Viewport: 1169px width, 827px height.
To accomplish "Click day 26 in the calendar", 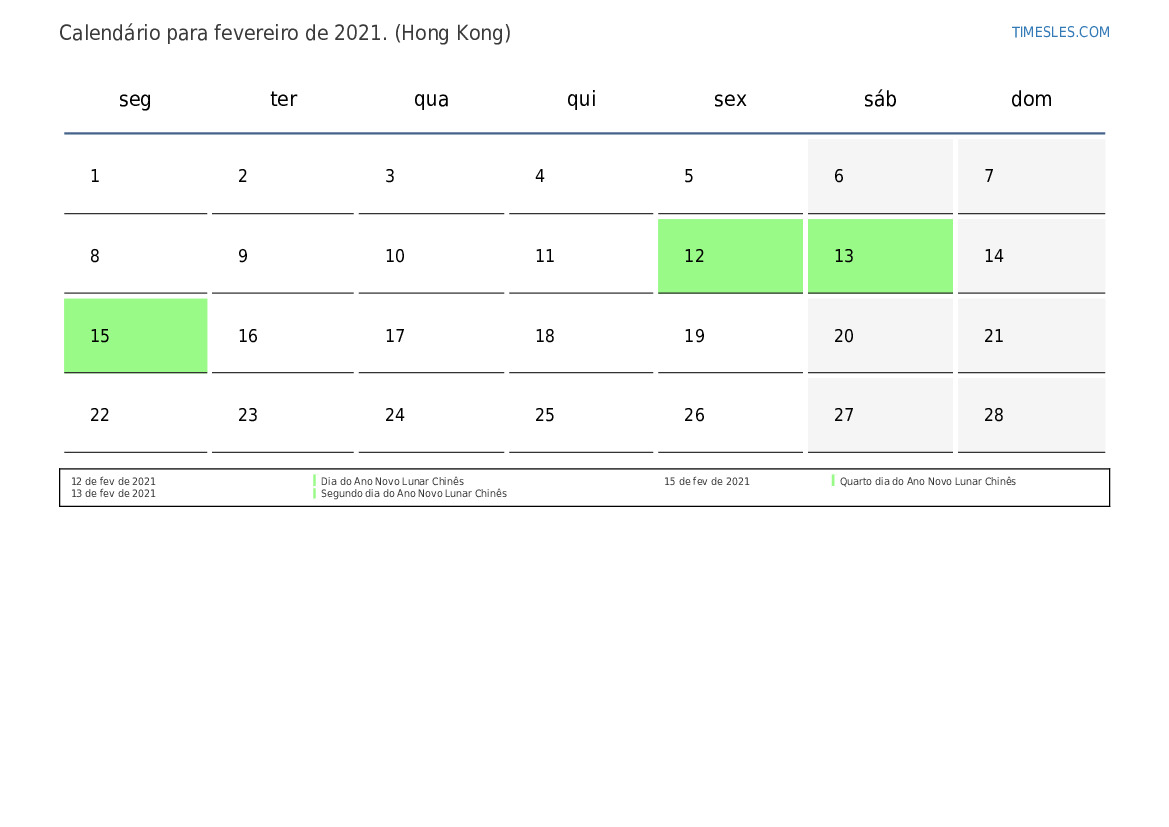I will tap(730, 415).
